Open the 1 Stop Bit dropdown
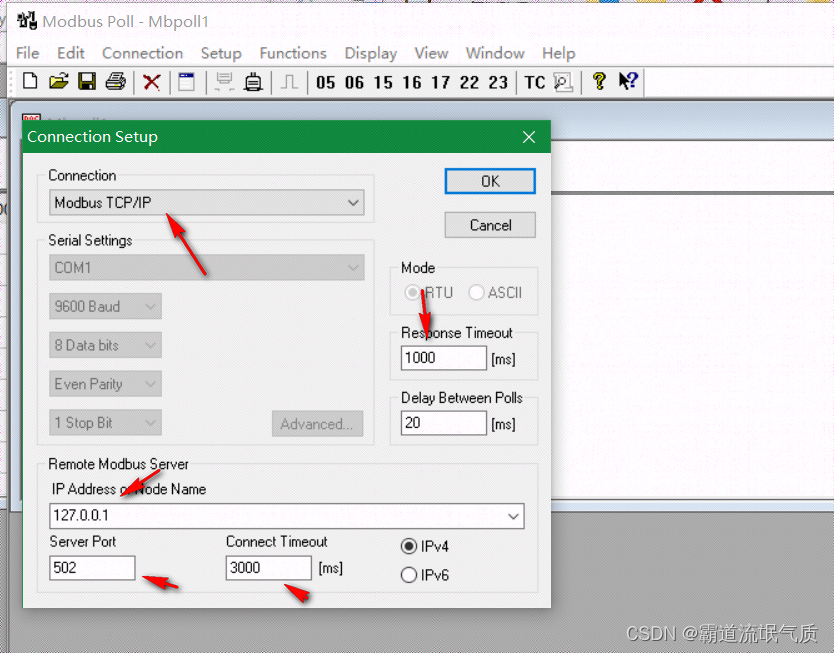Image resolution: width=834 pixels, height=653 pixels. (105, 423)
